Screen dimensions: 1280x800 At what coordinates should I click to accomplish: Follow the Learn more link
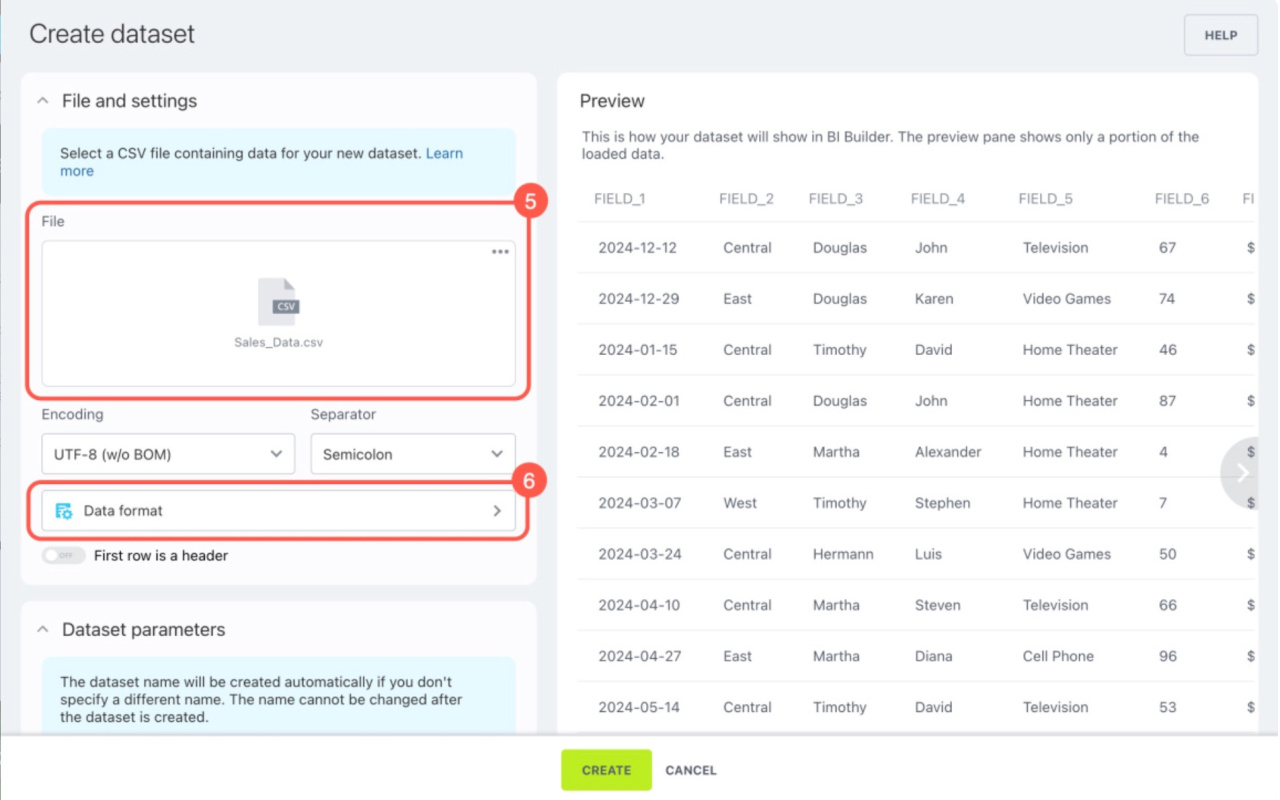(444, 154)
